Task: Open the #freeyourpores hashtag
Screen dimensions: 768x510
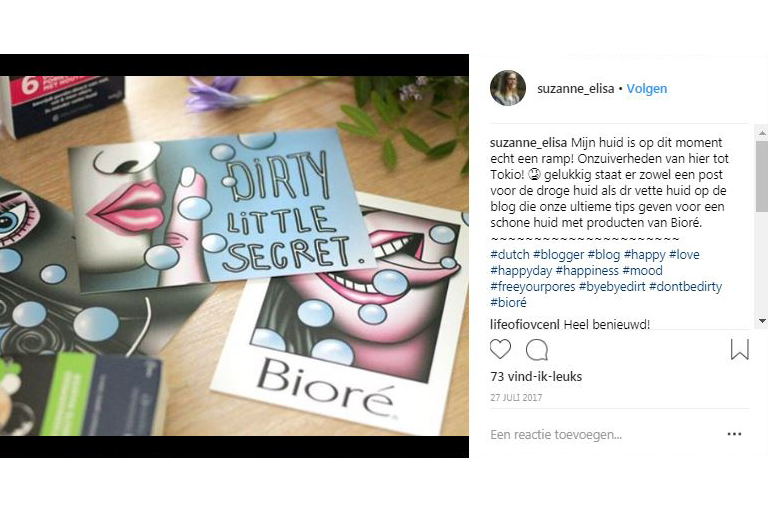Action: point(532,287)
